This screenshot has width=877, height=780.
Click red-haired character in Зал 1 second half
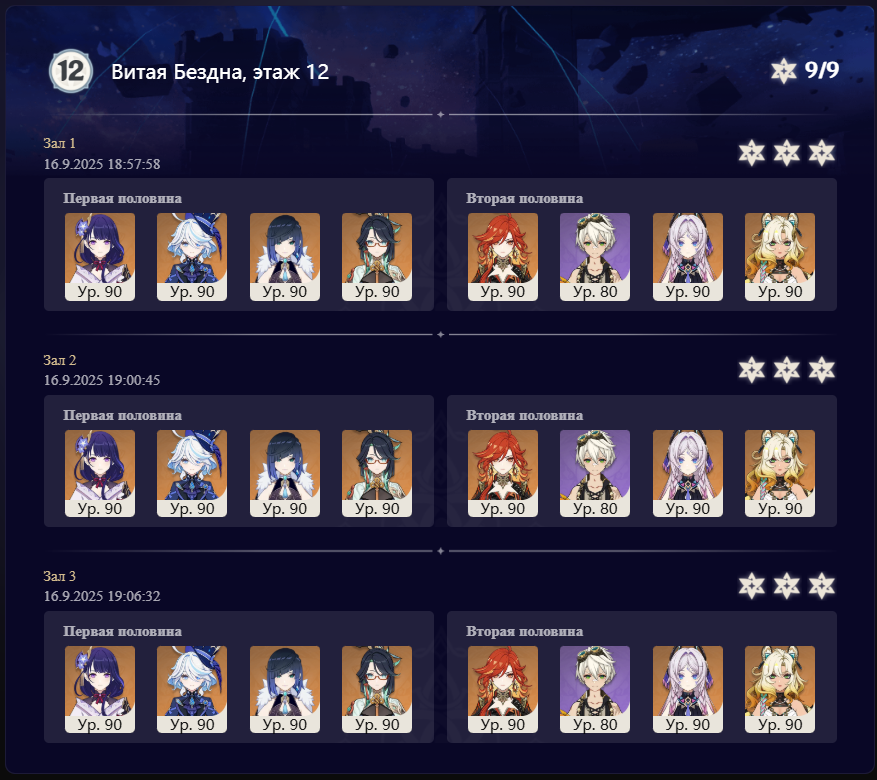[503, 257]
